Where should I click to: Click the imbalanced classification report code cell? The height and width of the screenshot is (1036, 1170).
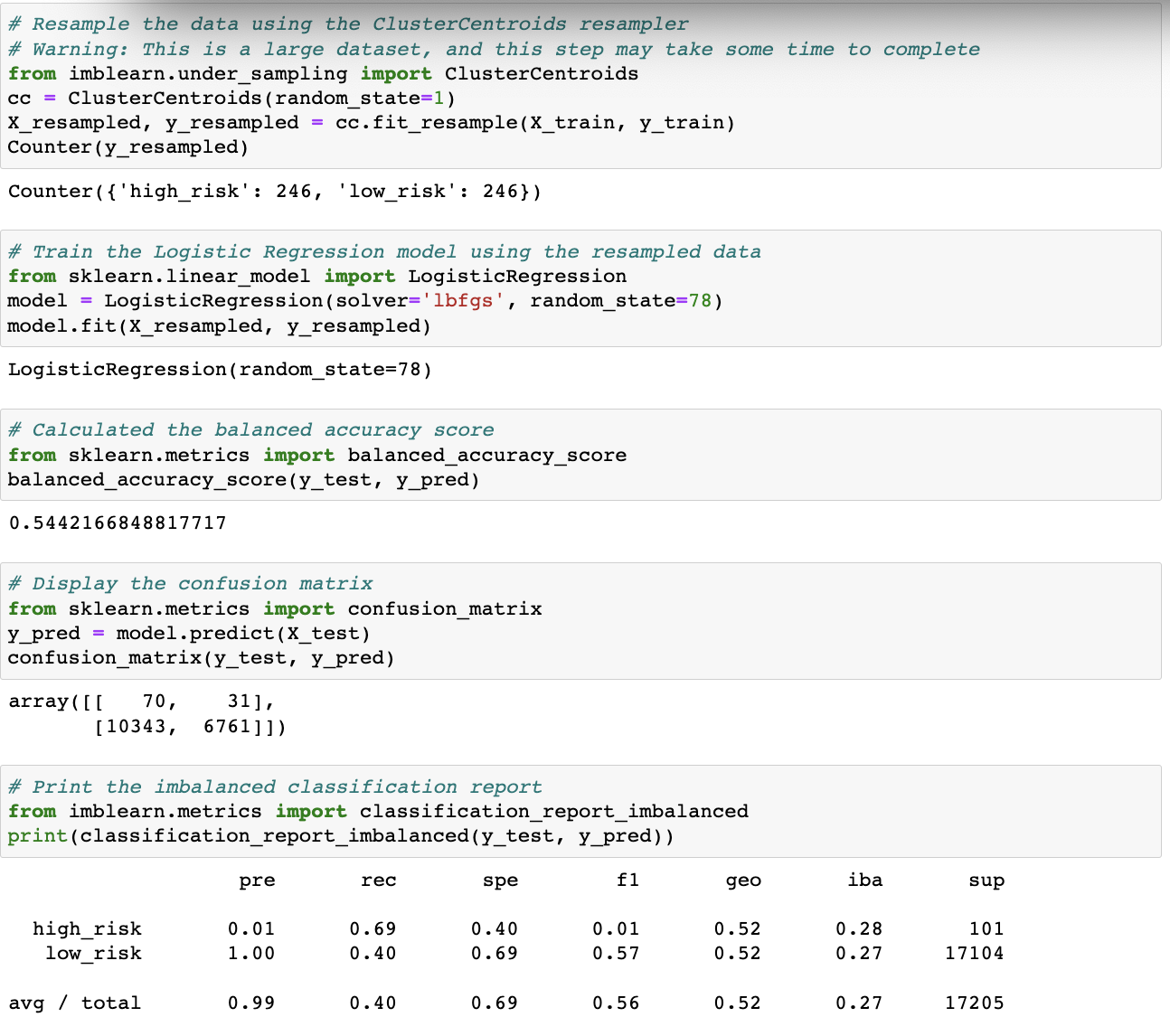(580, 812)
